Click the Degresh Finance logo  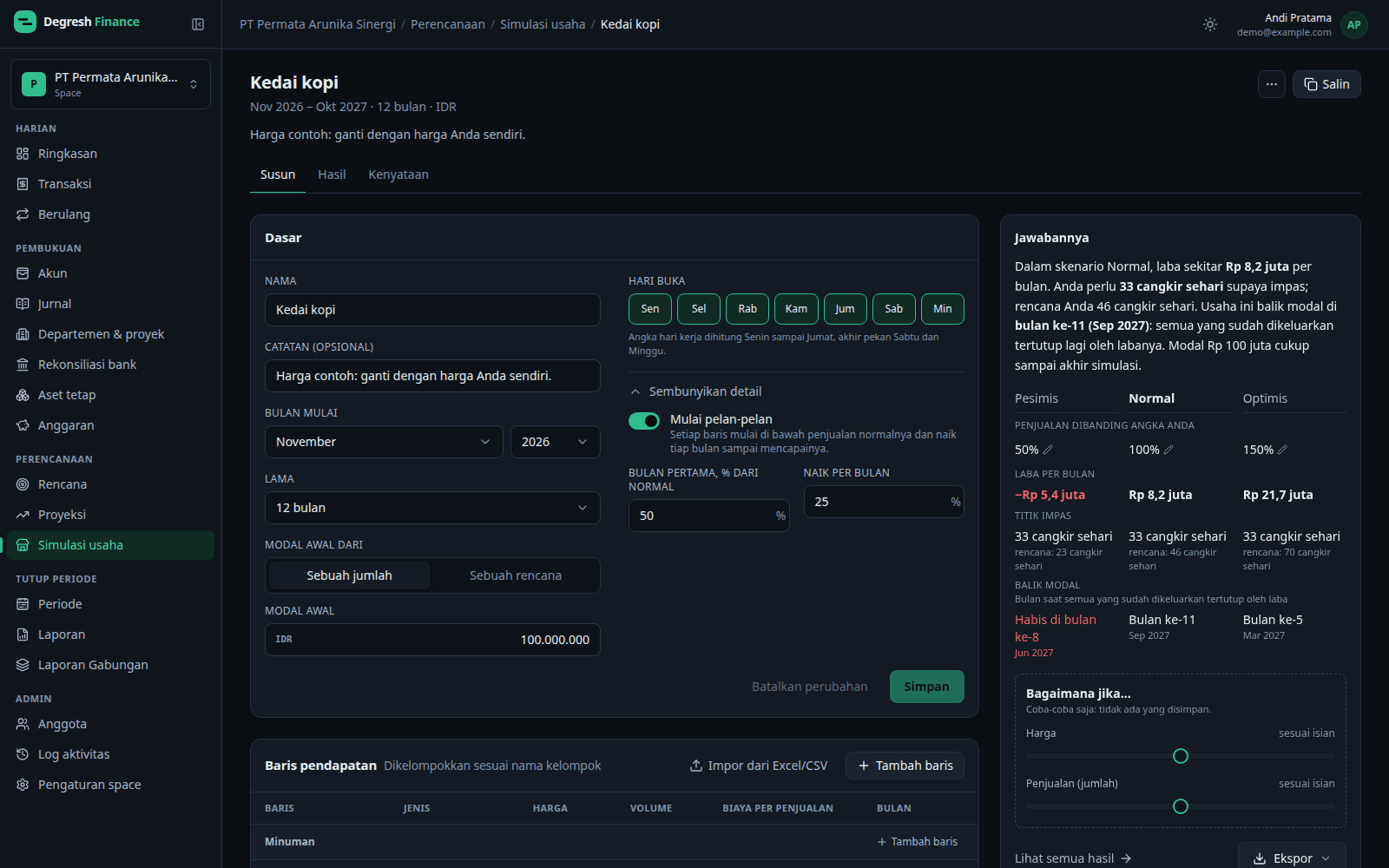[x=77, y=22]
